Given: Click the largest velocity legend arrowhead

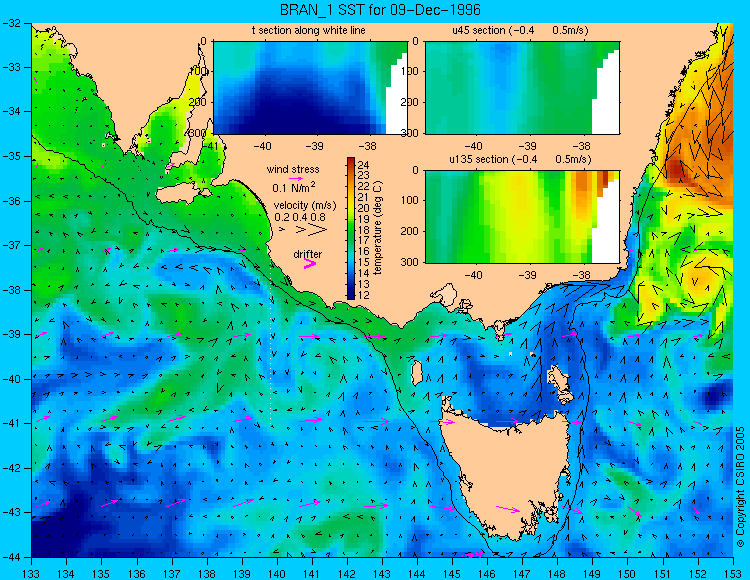Looking at the screenshot, I should pos(318,230).
